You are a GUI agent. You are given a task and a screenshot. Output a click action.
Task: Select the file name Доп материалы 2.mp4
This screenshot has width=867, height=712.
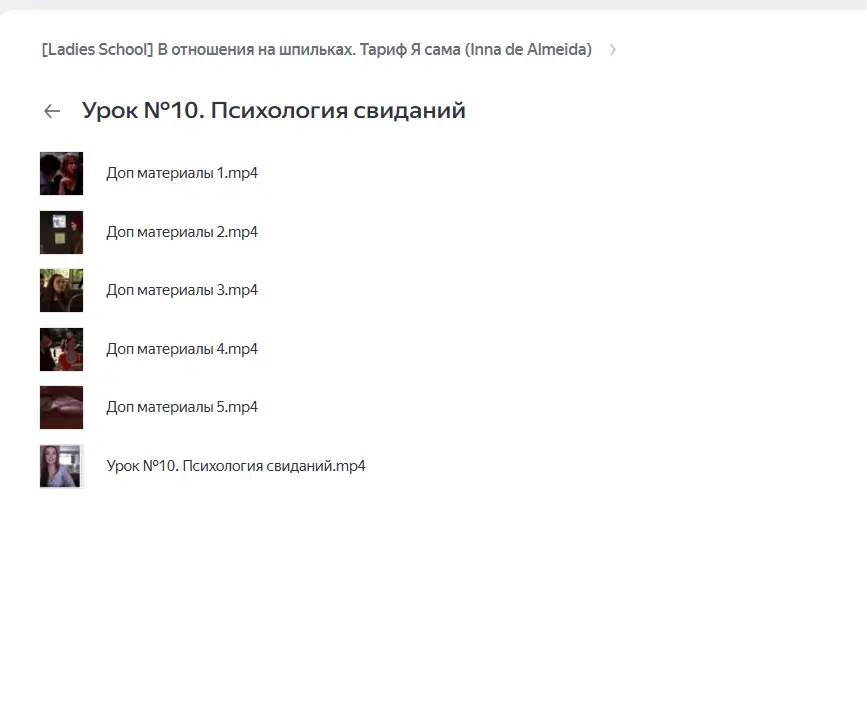coord(182,232)
